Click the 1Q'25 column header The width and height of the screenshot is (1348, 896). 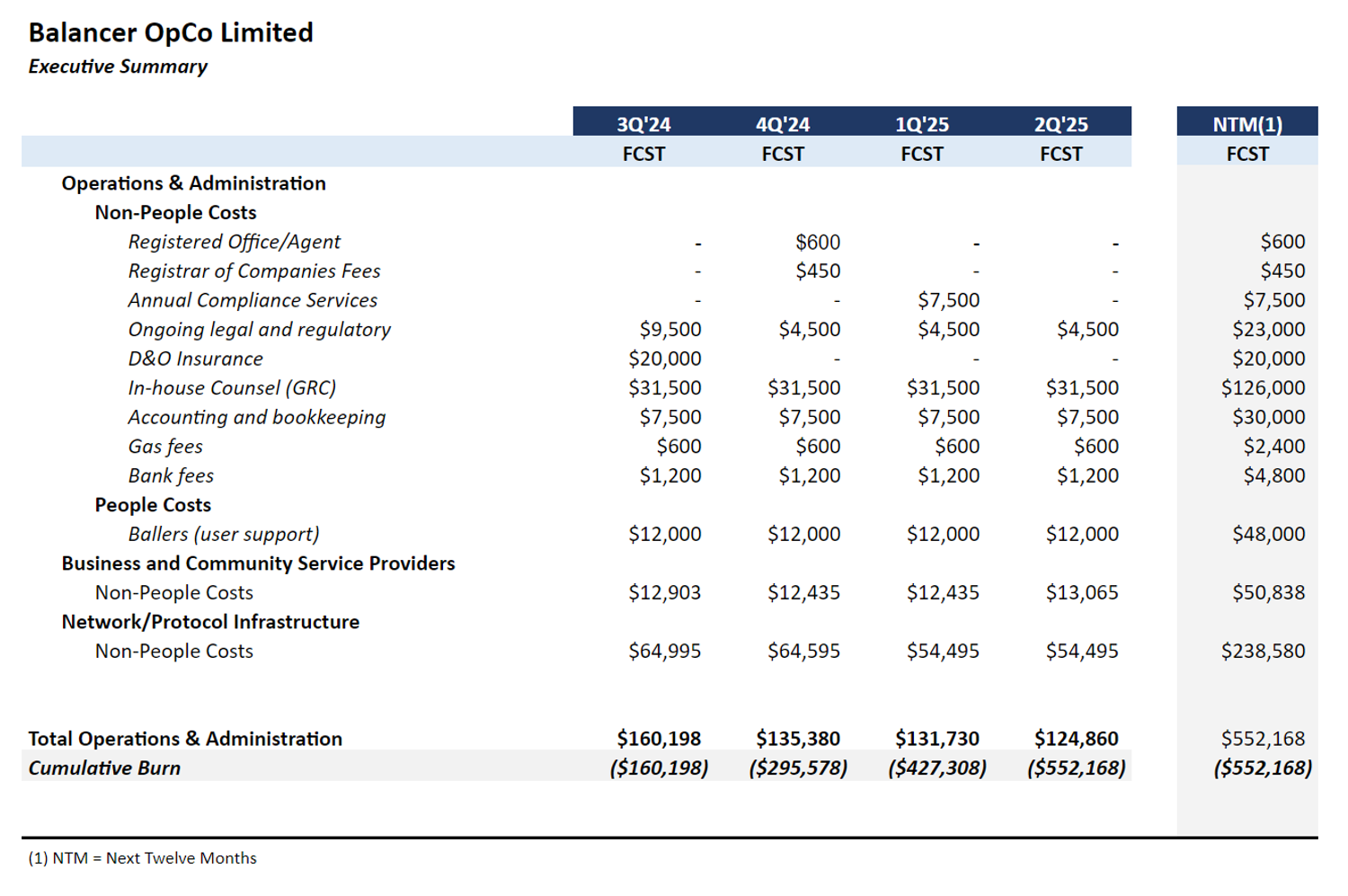coord(922,124)
